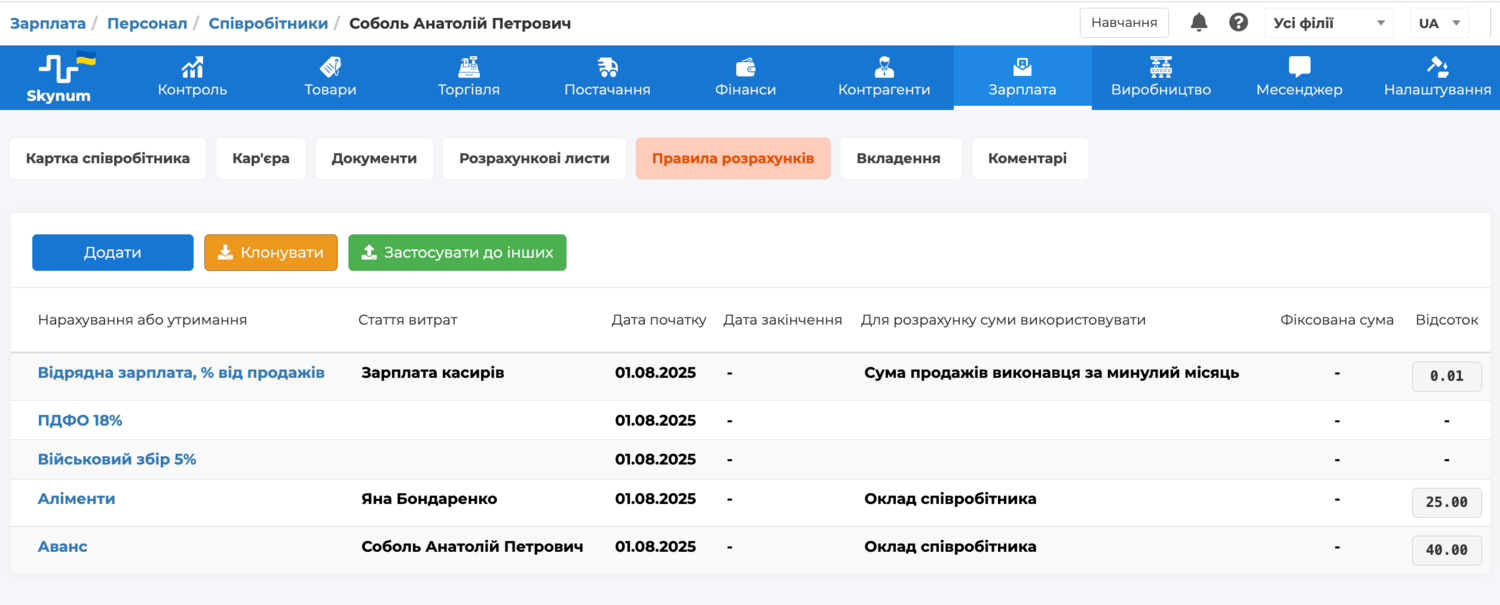Select the Кар'єра tab
The width and height of the screenshot is (1500, 605).
pyautogui.click(x=261, y=158)
